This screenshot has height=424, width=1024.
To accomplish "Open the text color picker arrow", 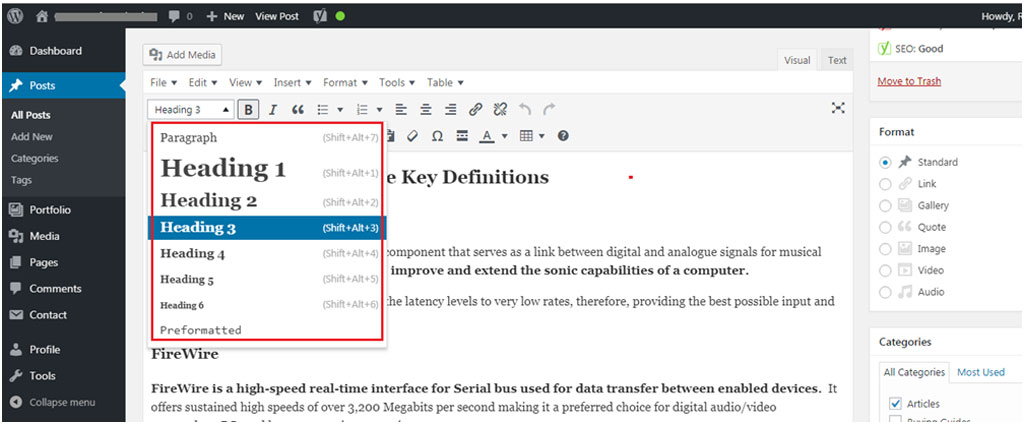I will tap(504, 136).
